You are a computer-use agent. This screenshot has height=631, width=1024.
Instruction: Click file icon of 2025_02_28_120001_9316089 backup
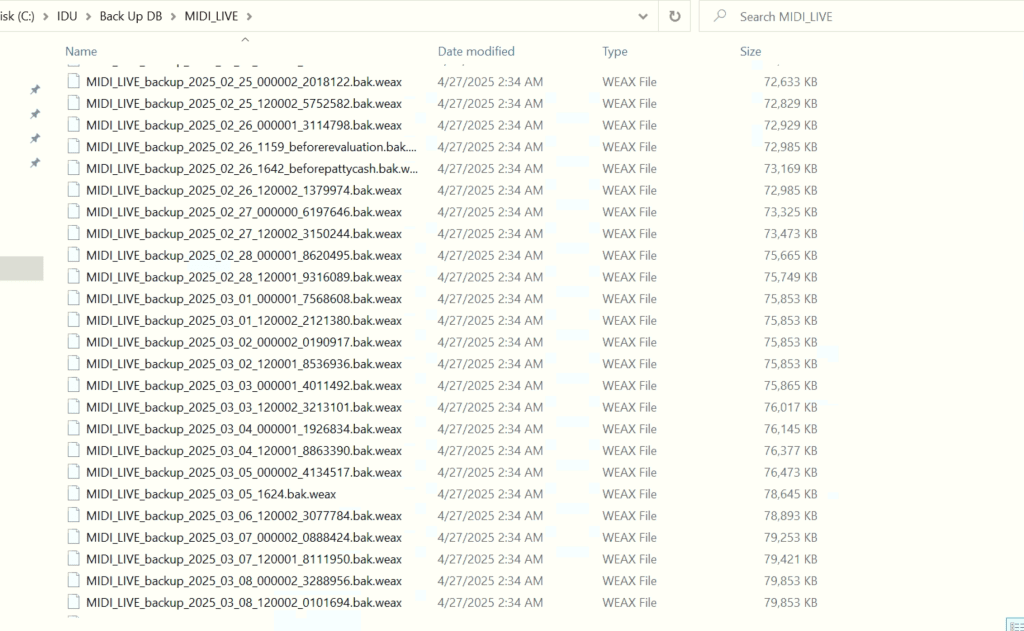pyautogui.click(x=74, y=277)
